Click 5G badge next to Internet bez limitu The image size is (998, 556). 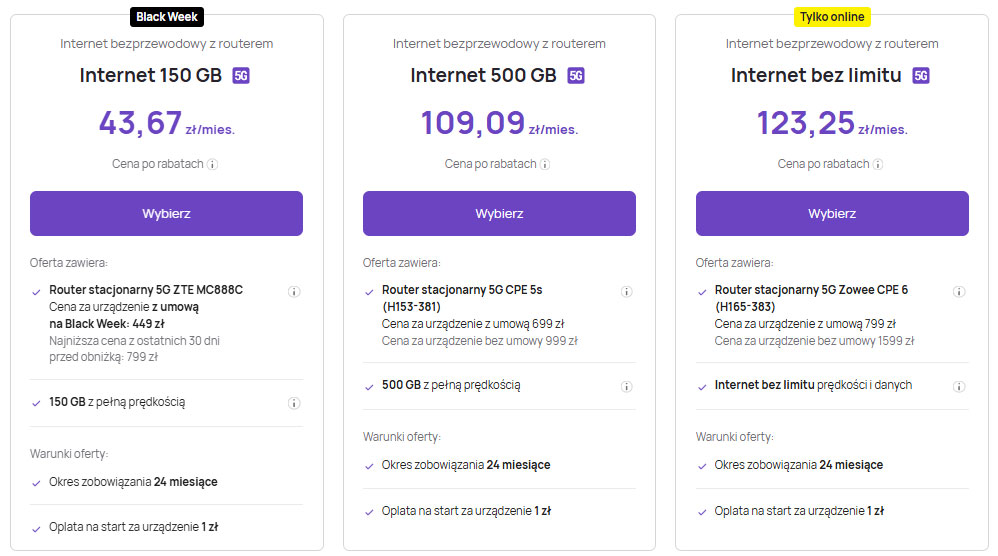[921, 76]
